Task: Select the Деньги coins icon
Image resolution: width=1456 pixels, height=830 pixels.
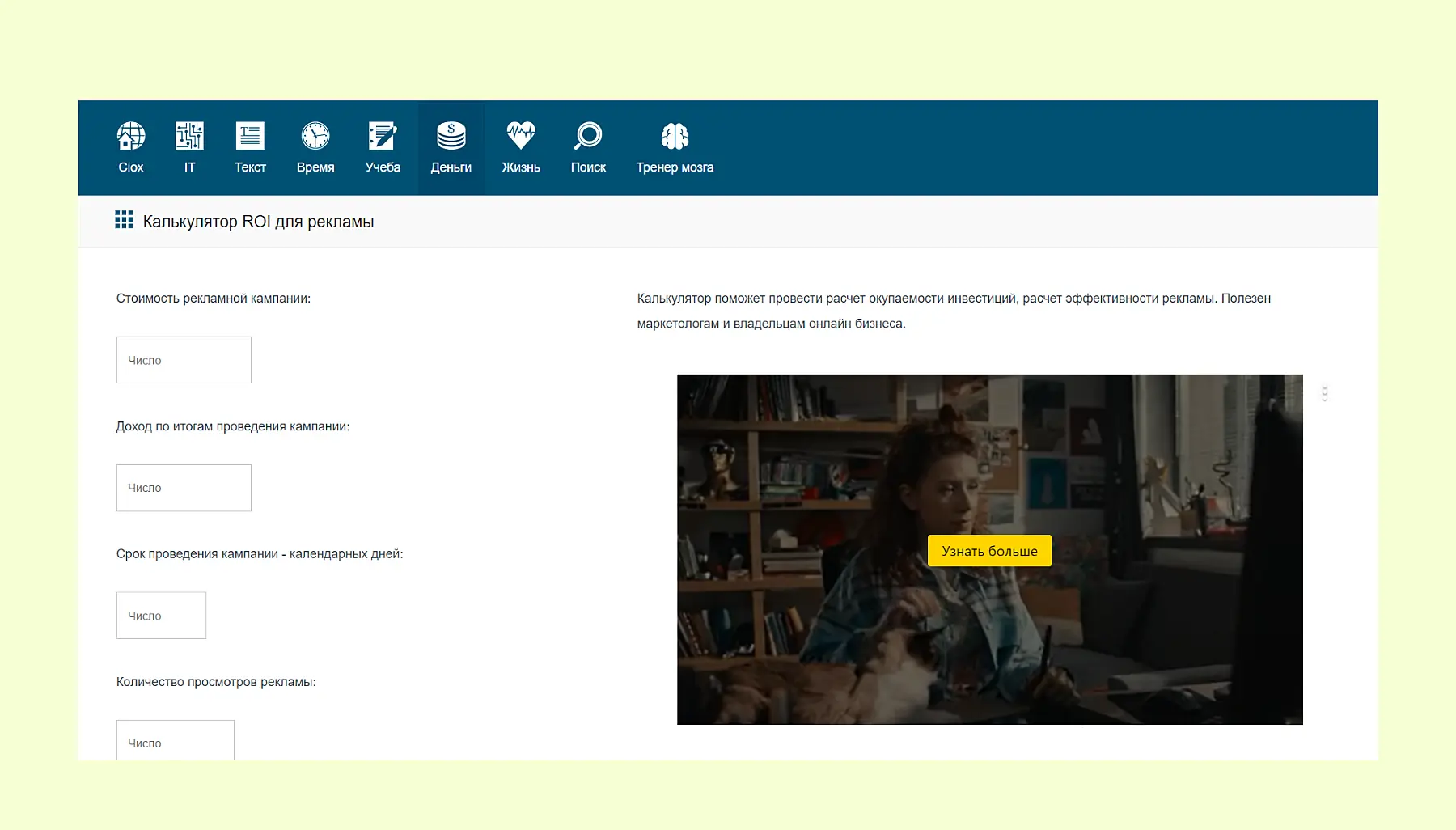Action: click(x=451, y=137)
